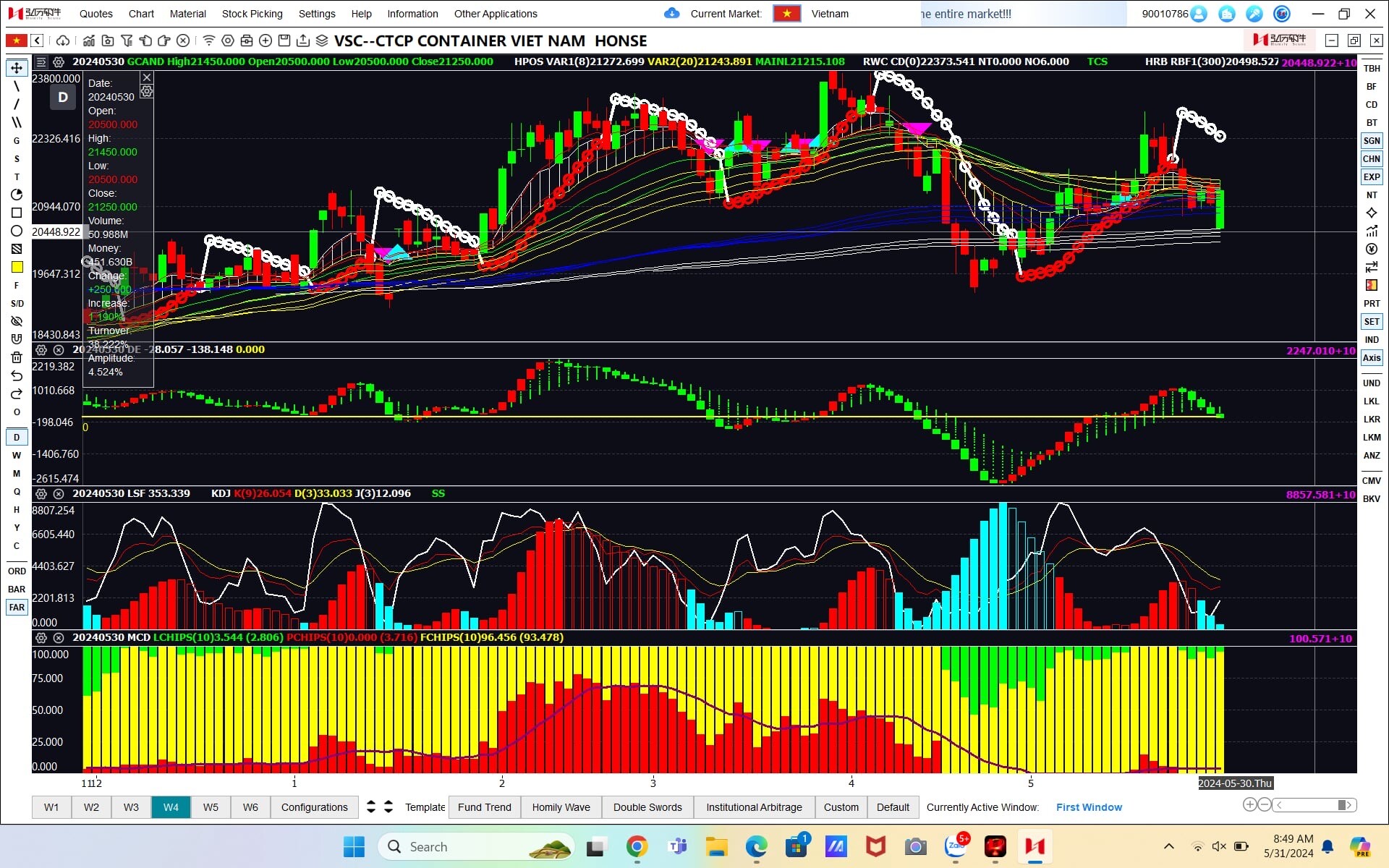Open the info tooltip panel's gear settings
The width and height of the screenshot is (1389, 868).
click(x=147, y=91)
